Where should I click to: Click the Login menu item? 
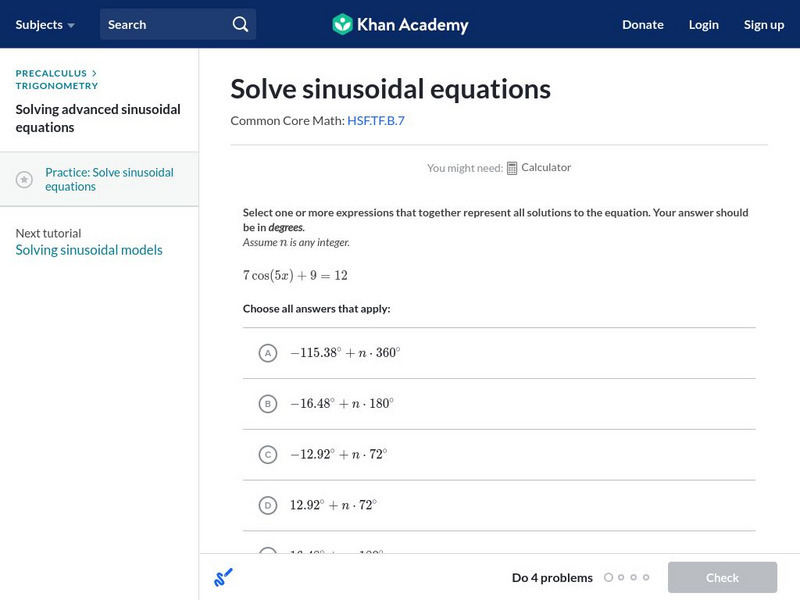[x=703, y=24]
